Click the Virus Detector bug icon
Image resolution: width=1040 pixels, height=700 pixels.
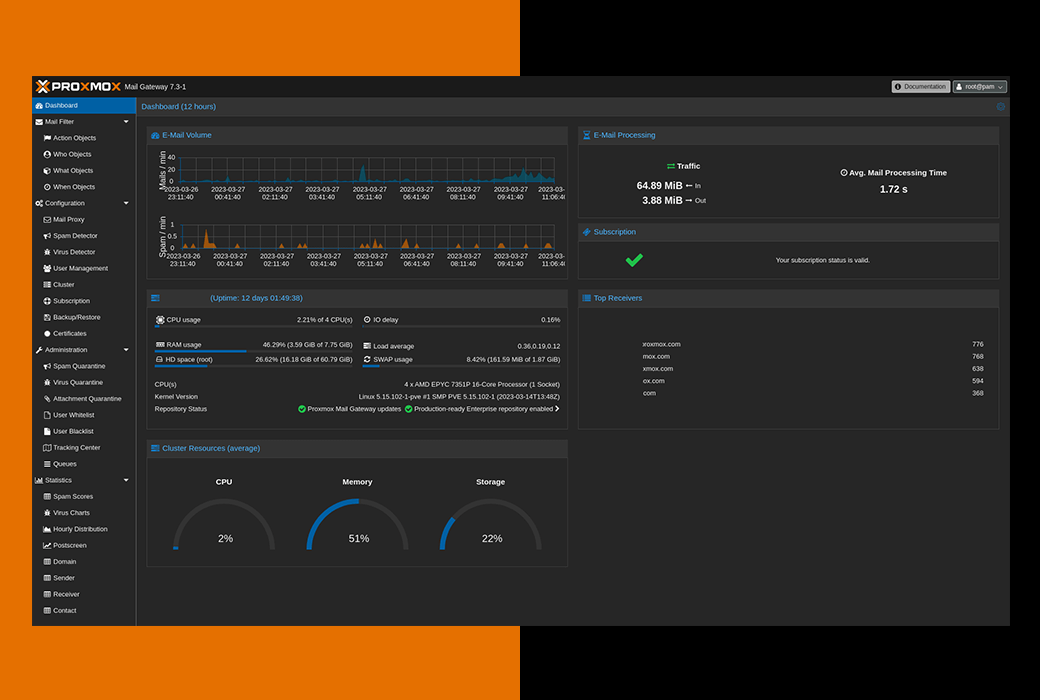coord(47,252)
